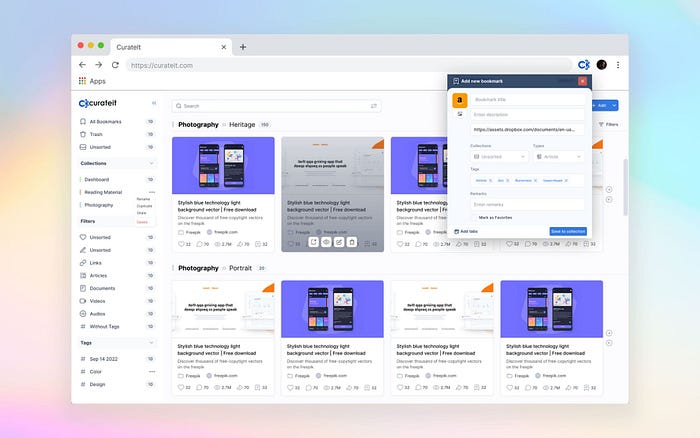Image resolution: width=700 pixels, height=438 pixels.
Task: Open the CurateIt extension icon in browser toolbar
Action: tap(584, 65)
